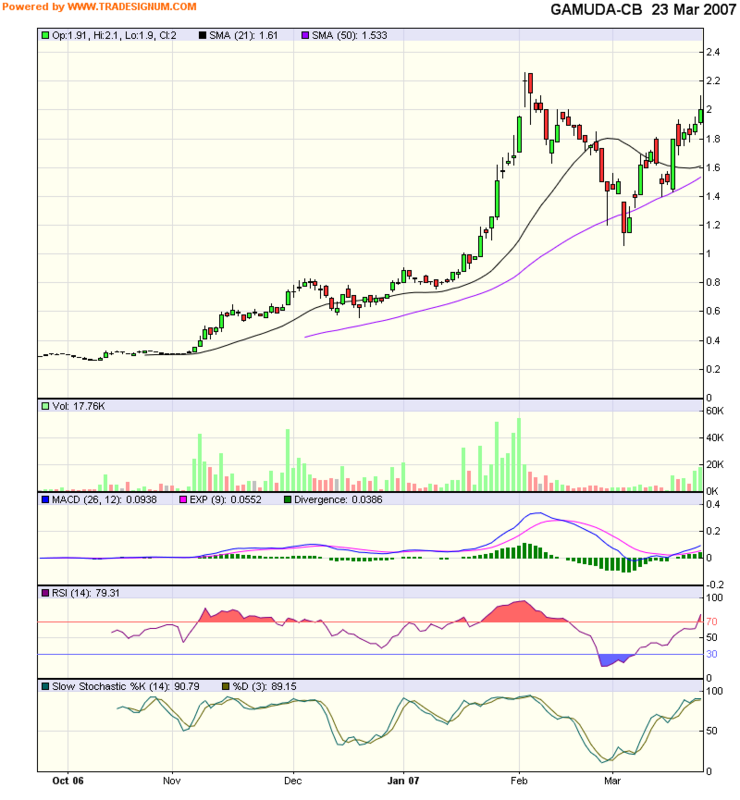Click the red 70 RSI overbought level label
Screen dimensions: 740x800
tap(711, 621)
